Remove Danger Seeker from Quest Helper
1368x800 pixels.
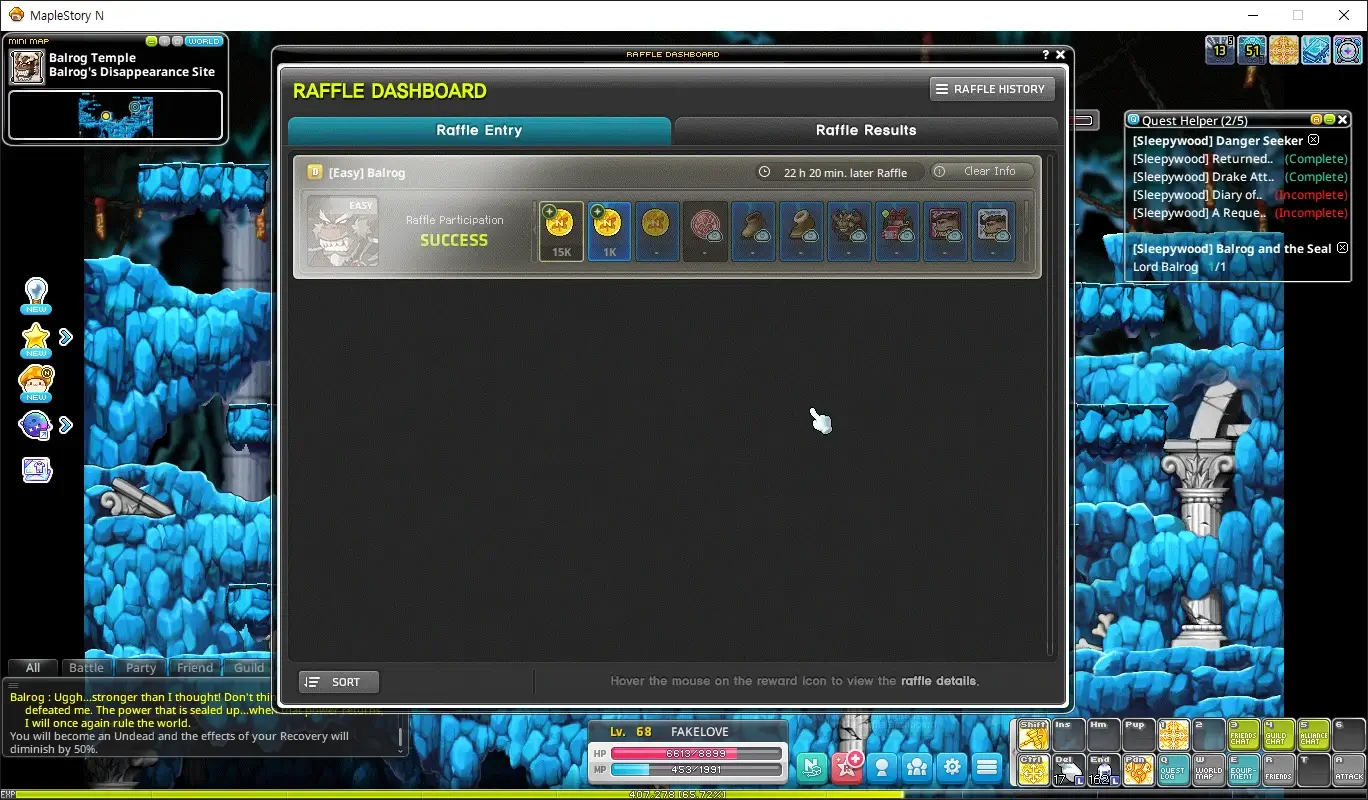1314,140
